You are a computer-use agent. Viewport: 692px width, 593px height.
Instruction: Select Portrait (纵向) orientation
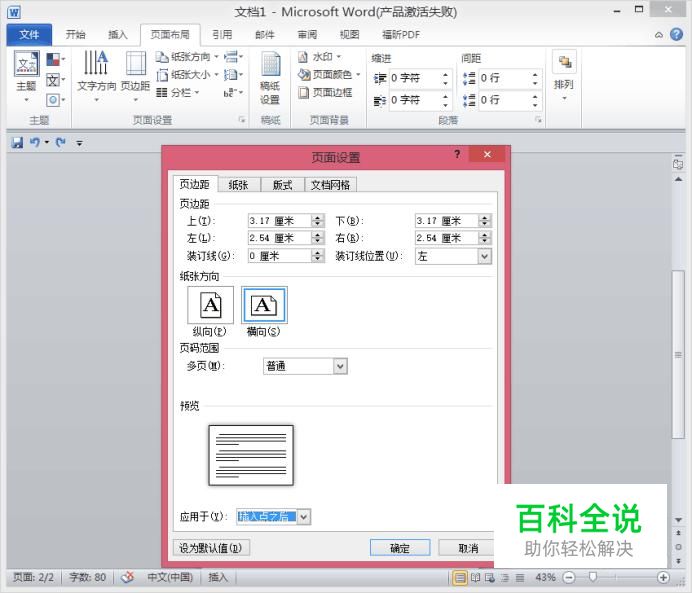tap(211, 305)
